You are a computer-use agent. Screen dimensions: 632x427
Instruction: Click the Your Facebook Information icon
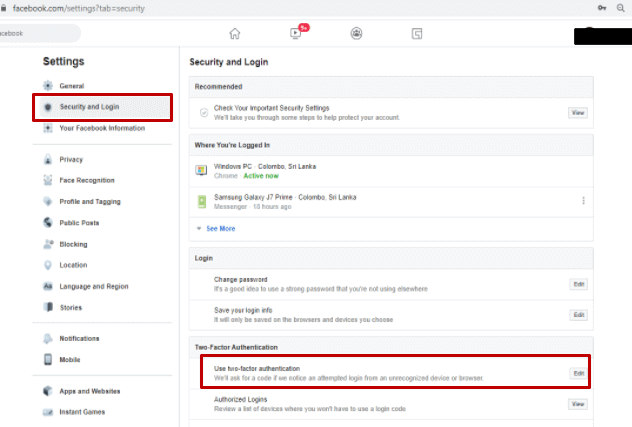[x=48, y=128]
